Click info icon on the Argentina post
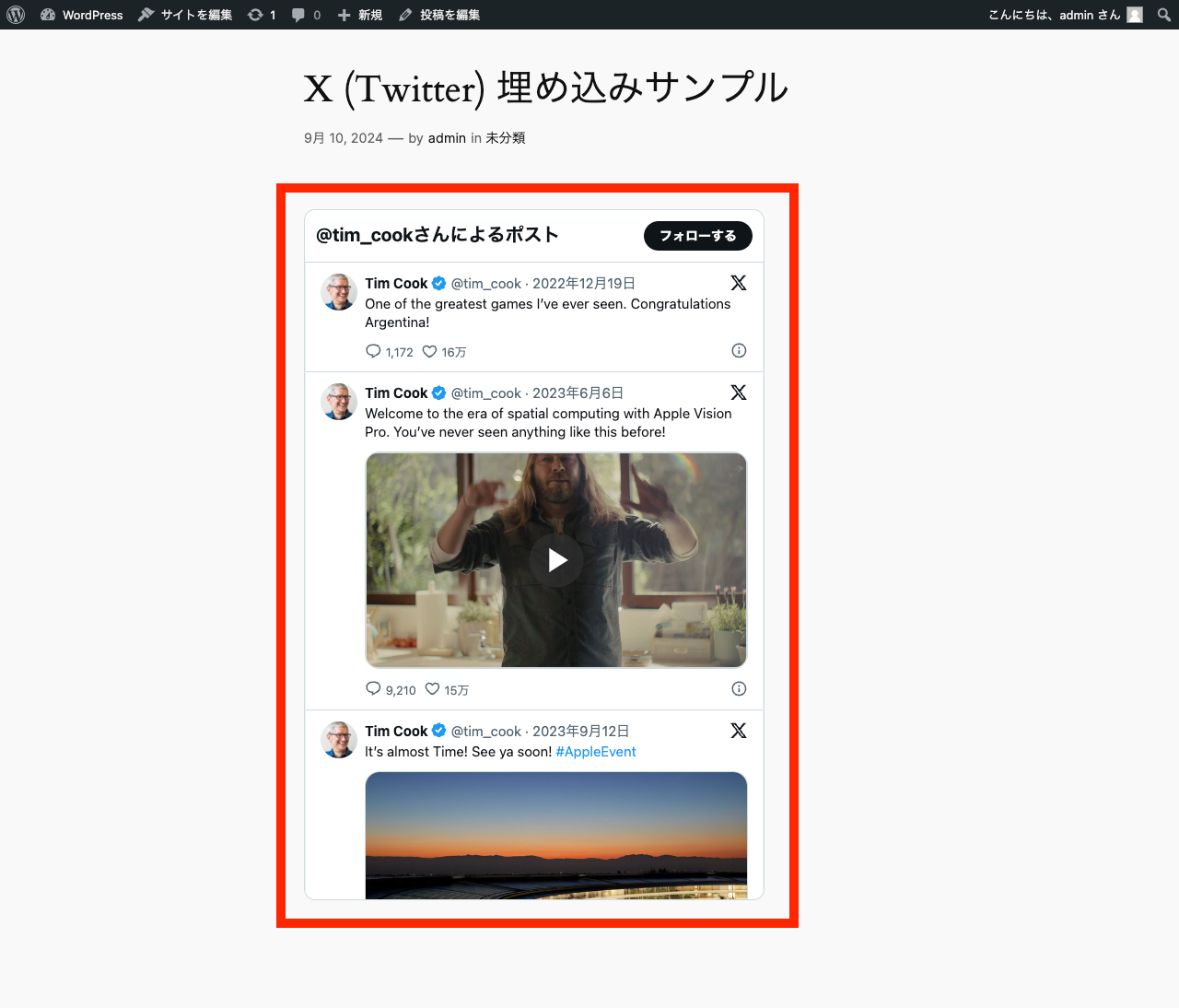The width and height of the screenshot is (1179, 1008). pyautogui.click(x=739, y=350)
